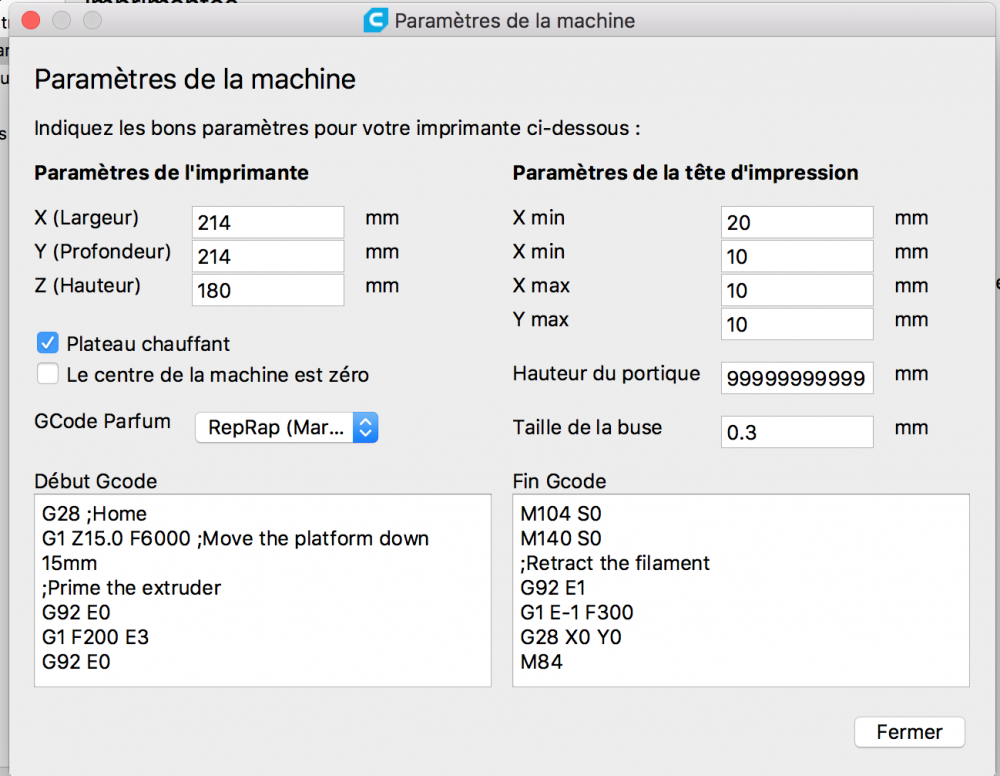Enable Le centre de la machine est zéro
This screenshot has width=1000, height=776.
click(48, 374)
